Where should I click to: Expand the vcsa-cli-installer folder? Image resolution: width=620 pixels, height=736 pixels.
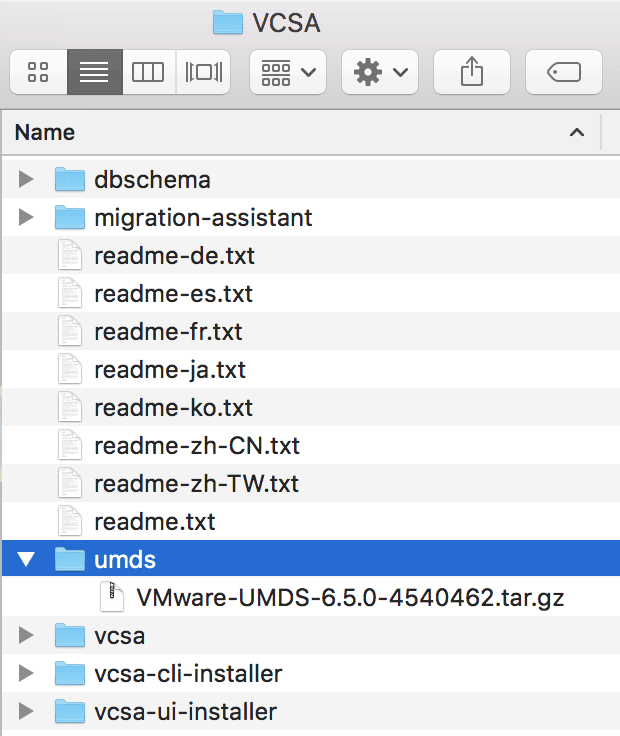[x=27, y=674]
